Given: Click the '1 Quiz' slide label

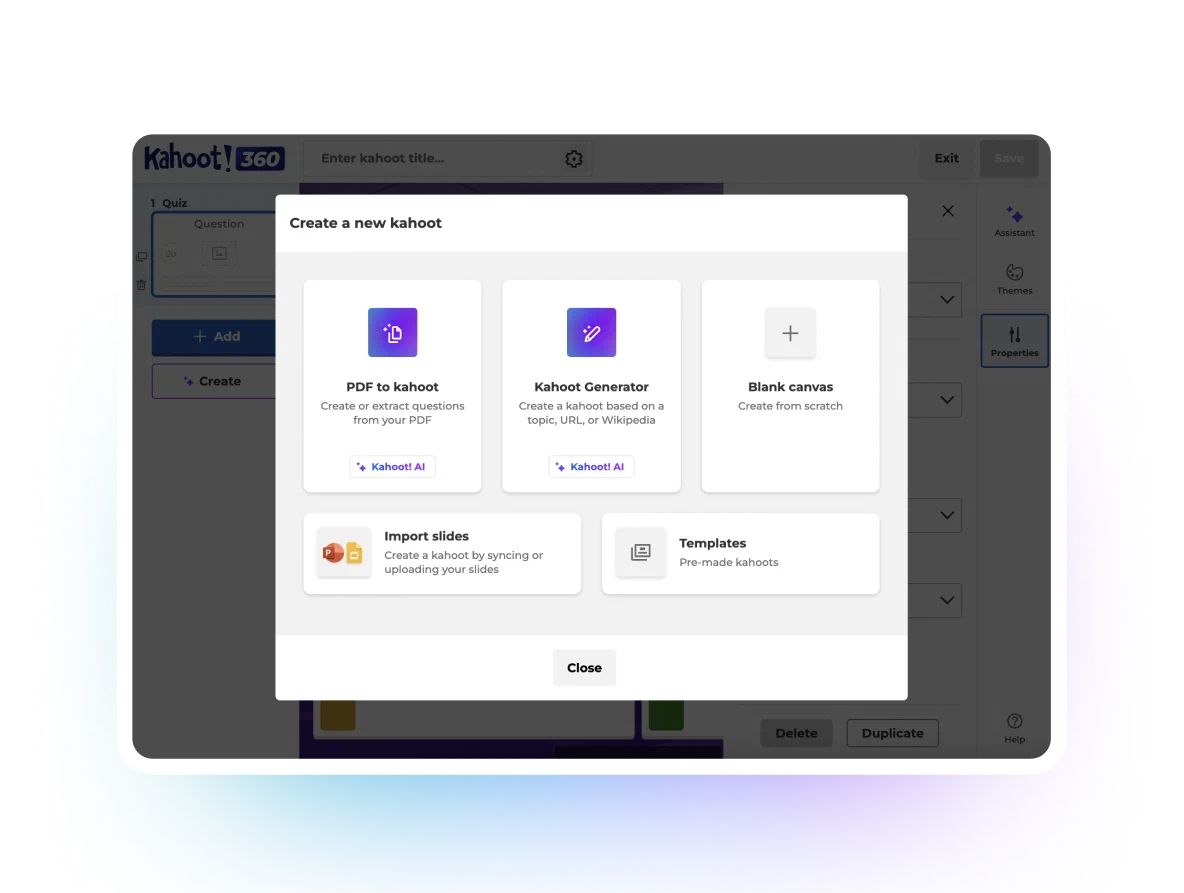Looking at the screenshot, I should click(168, 203).
